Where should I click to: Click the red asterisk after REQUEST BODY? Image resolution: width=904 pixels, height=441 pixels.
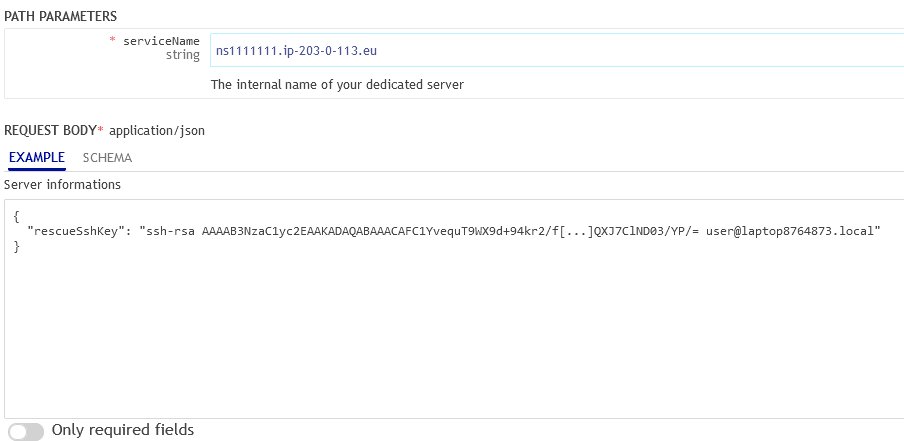pyautogui.click(x=100, y=130)
